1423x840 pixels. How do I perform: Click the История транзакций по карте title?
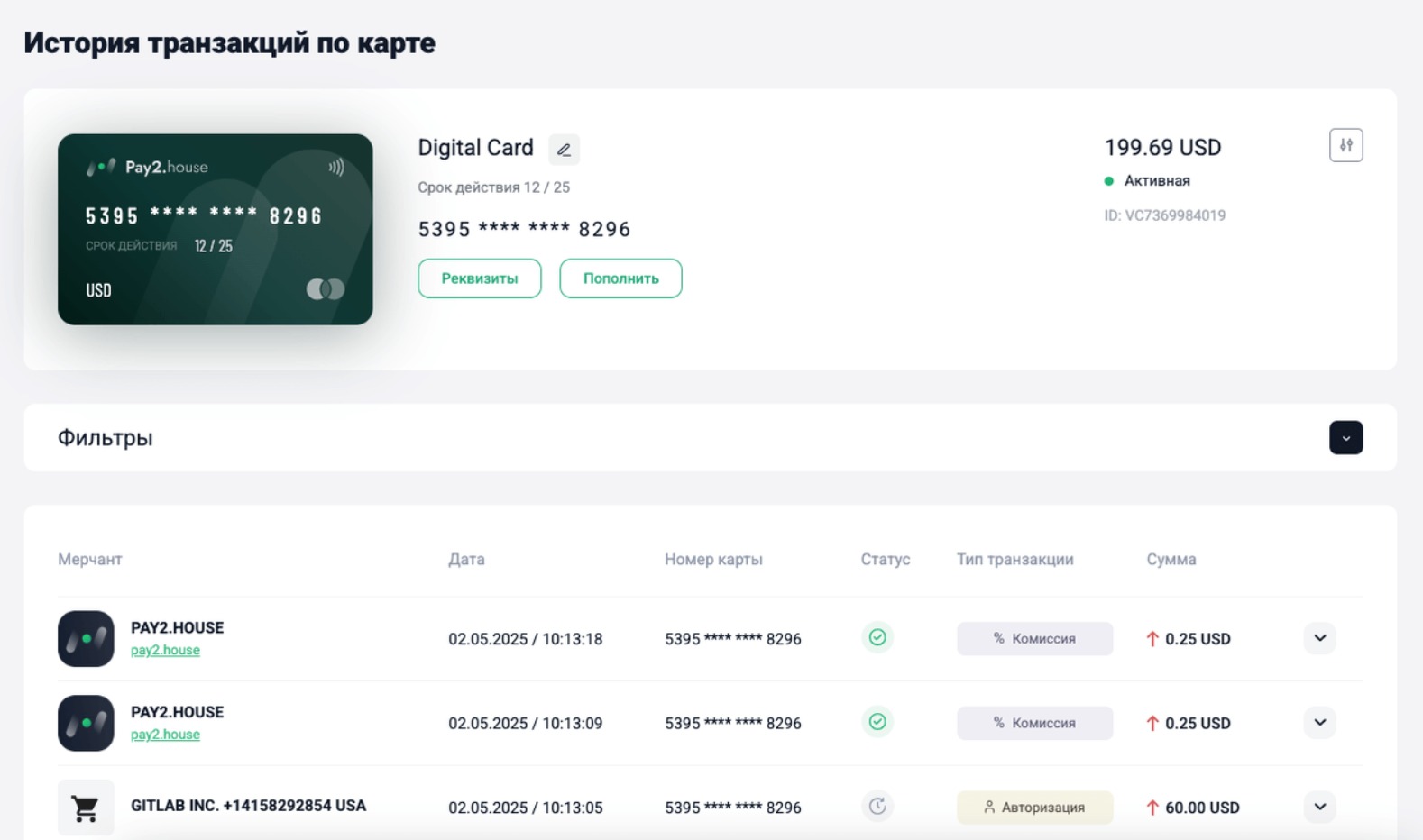(x=229, y=42)
